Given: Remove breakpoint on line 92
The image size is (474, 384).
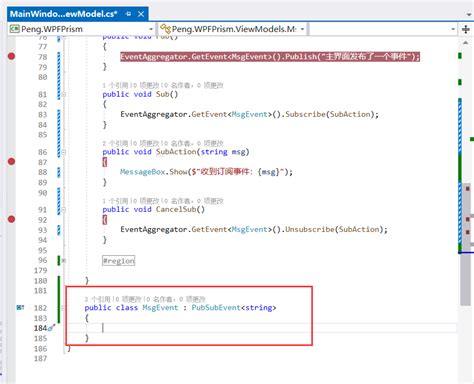Looking at the screenshot, I should pyautogui.click(x=11, y=219).
